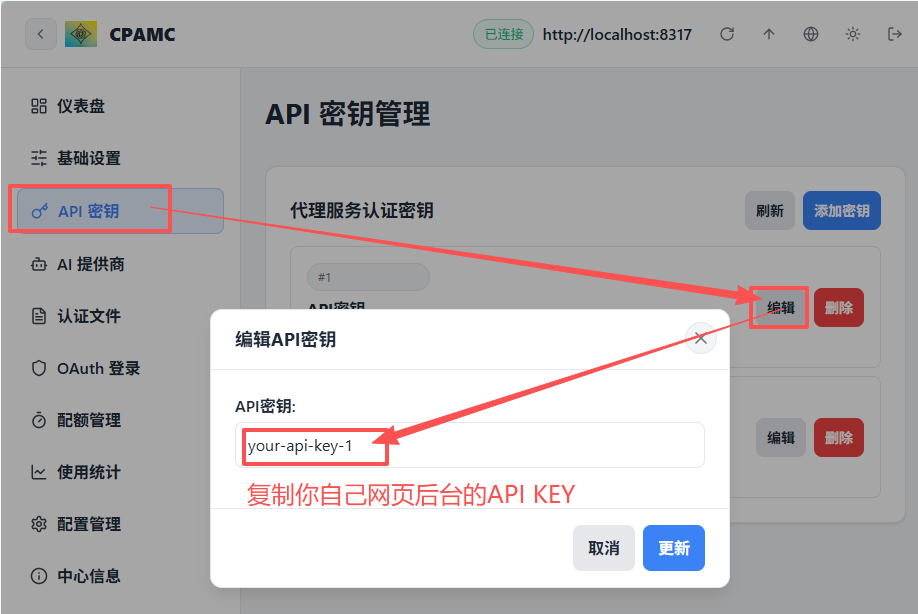Click the API密钥 input field
The image size is (918, 614).
pos(470,445)
